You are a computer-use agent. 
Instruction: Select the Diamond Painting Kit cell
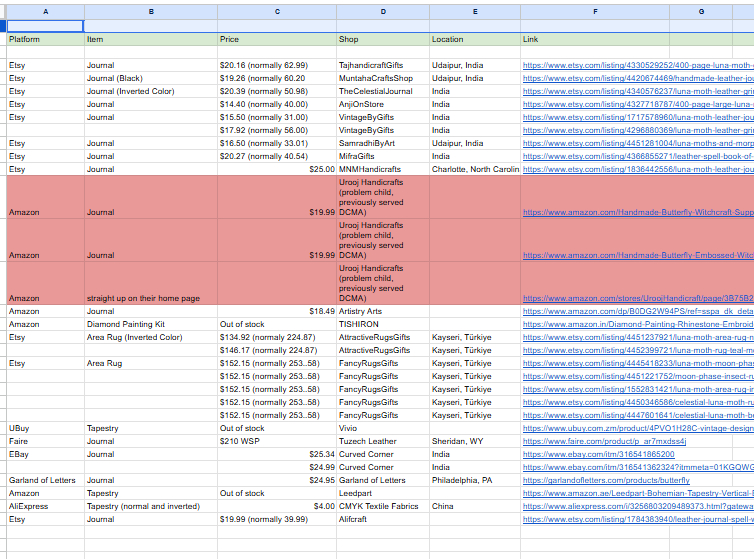124,324
